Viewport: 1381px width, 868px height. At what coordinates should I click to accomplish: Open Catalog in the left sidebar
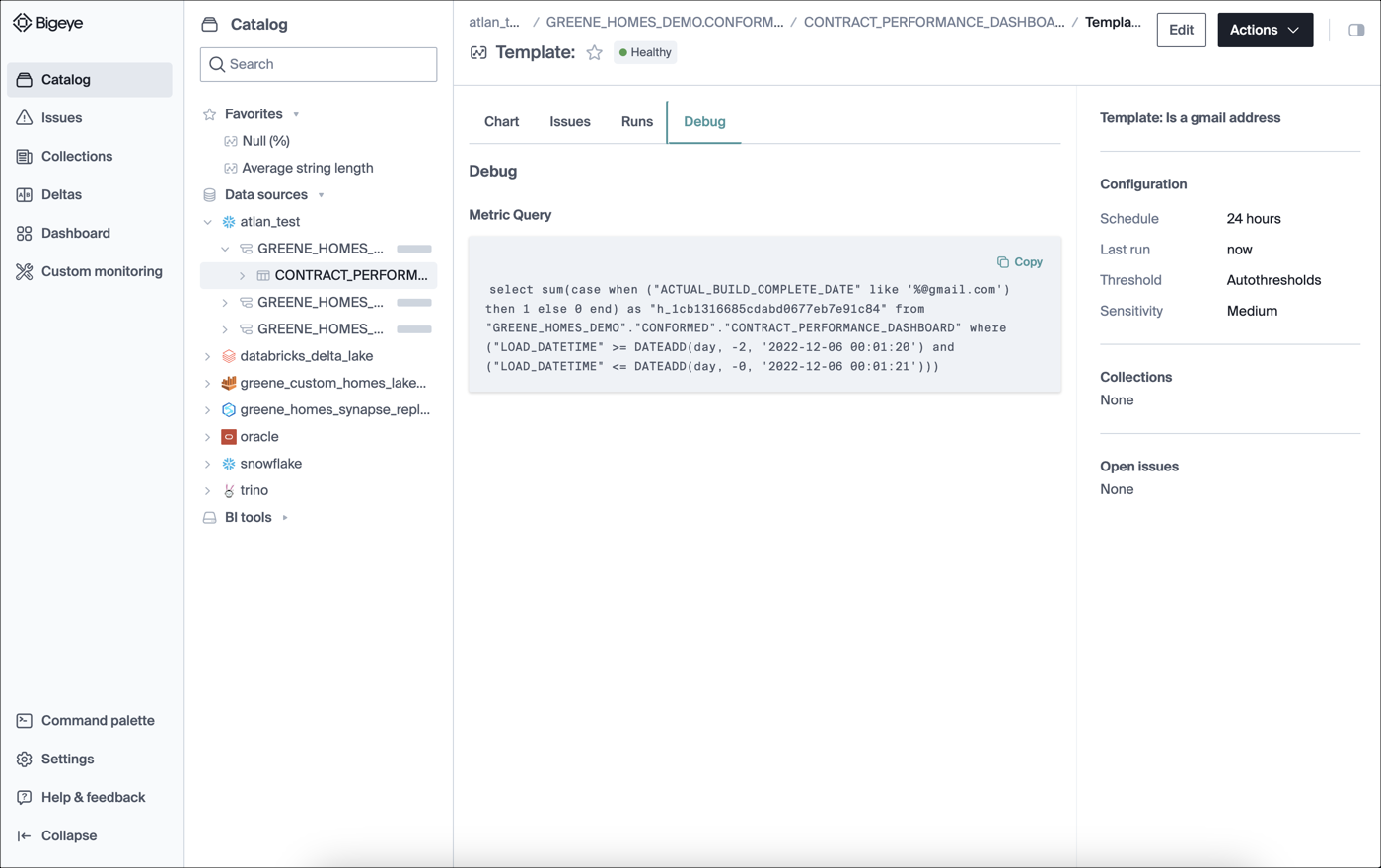89,80
